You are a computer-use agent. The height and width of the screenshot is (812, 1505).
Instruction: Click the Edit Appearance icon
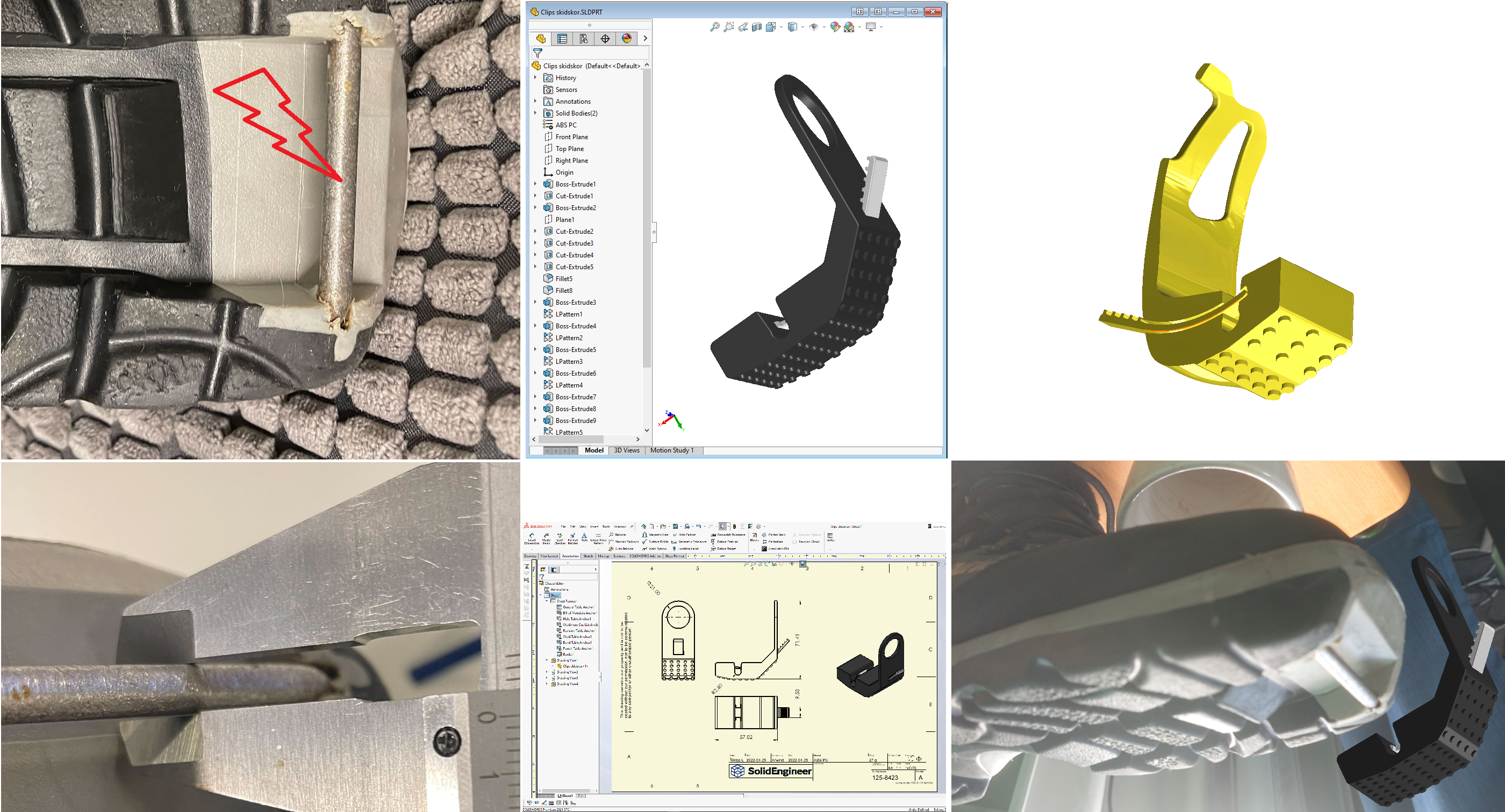835,27
